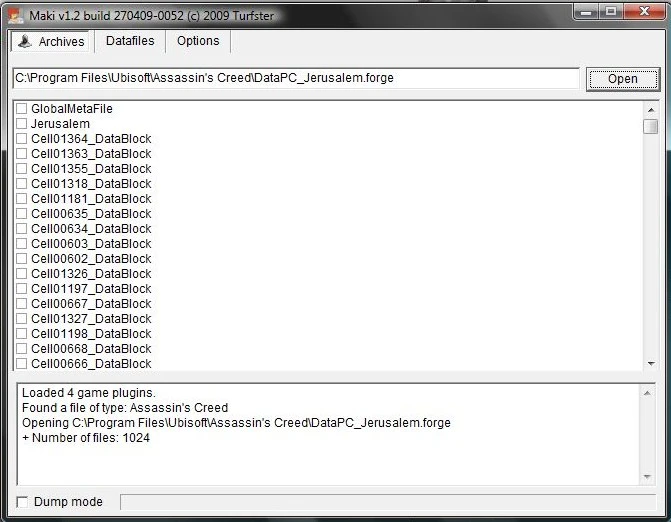671x522 pixels.
Task: Click log panel scroll up arrow
Action: 647,393
